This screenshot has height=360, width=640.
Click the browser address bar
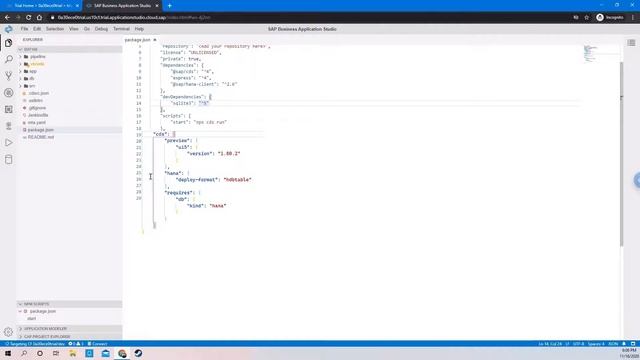310,18
